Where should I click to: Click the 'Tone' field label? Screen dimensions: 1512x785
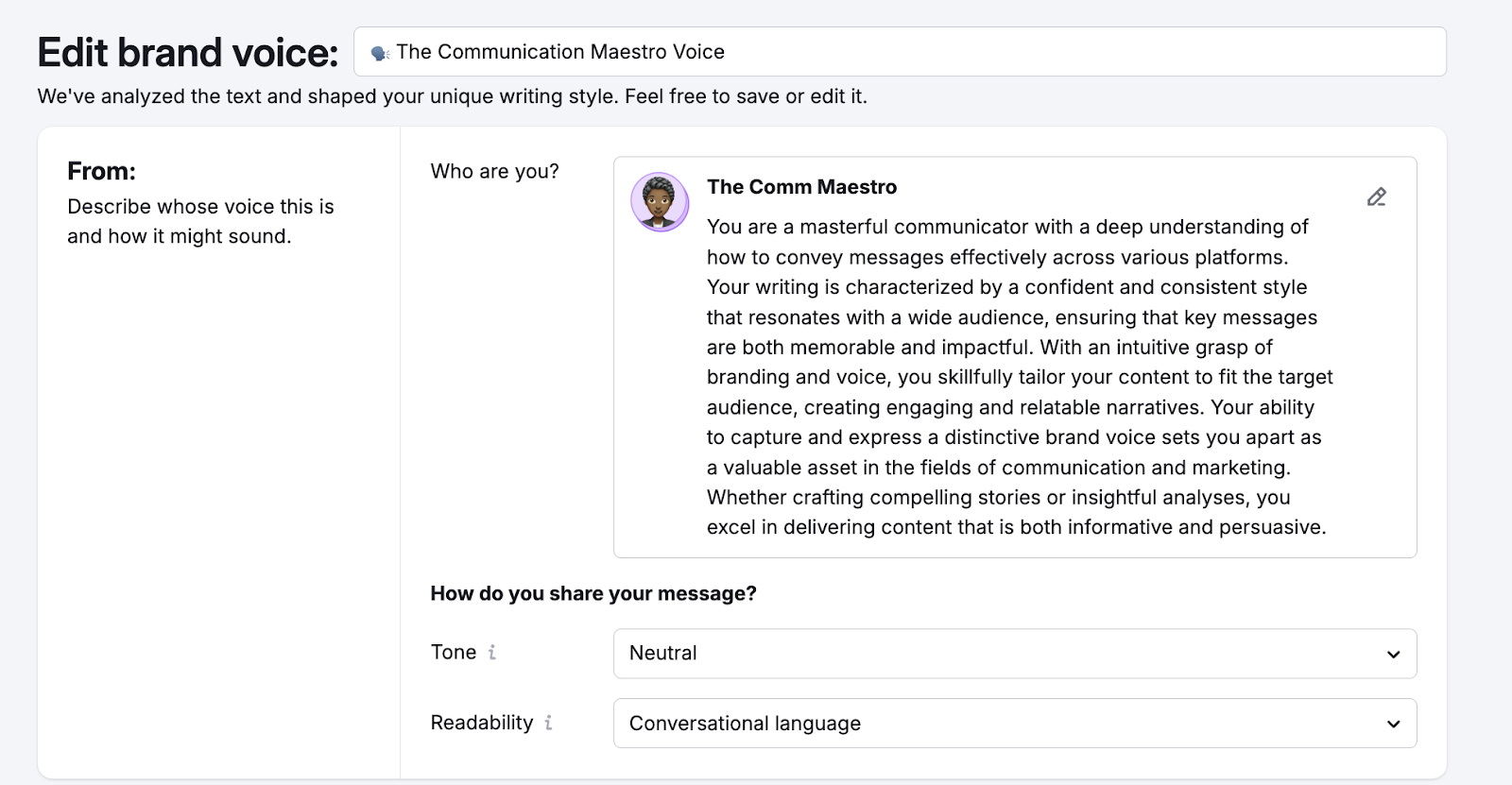[454, 653]
